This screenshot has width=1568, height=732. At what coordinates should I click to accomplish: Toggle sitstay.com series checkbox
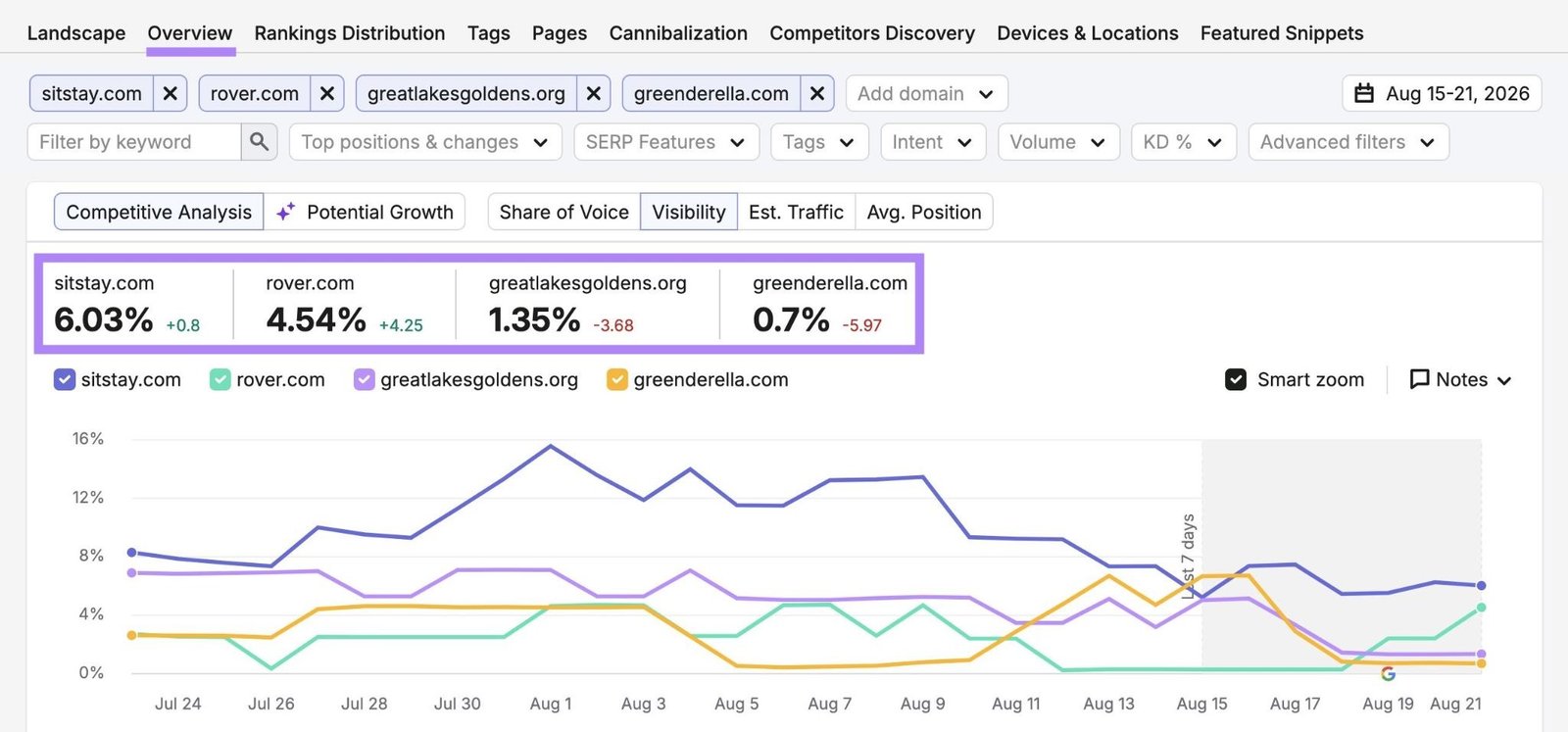65,379
